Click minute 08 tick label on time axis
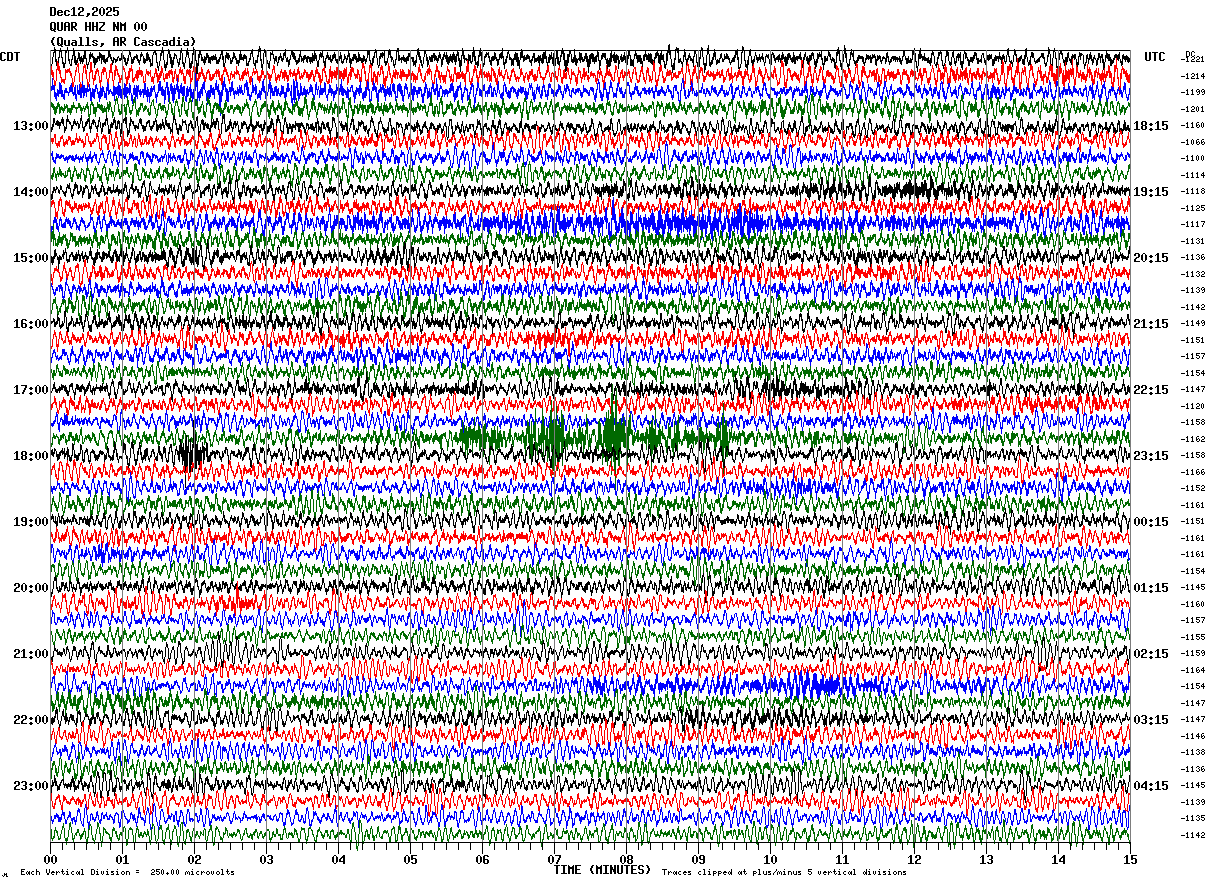The image size is (1210, 886). click(x=627, y=859)
